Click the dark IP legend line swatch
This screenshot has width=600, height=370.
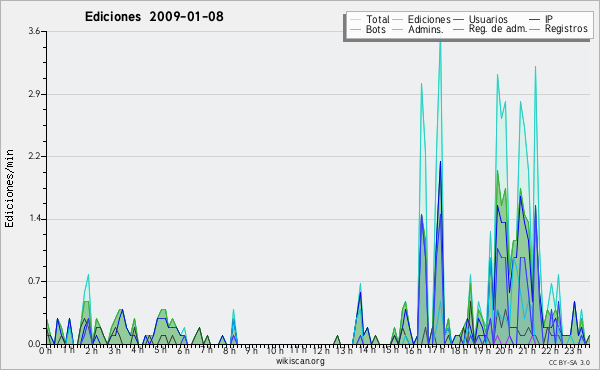[535, 20]
